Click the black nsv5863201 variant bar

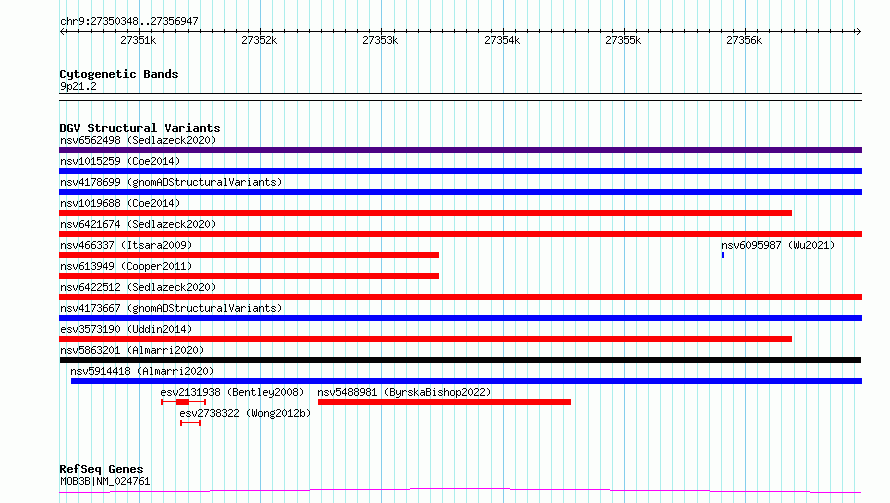click(x=460, y=360)
